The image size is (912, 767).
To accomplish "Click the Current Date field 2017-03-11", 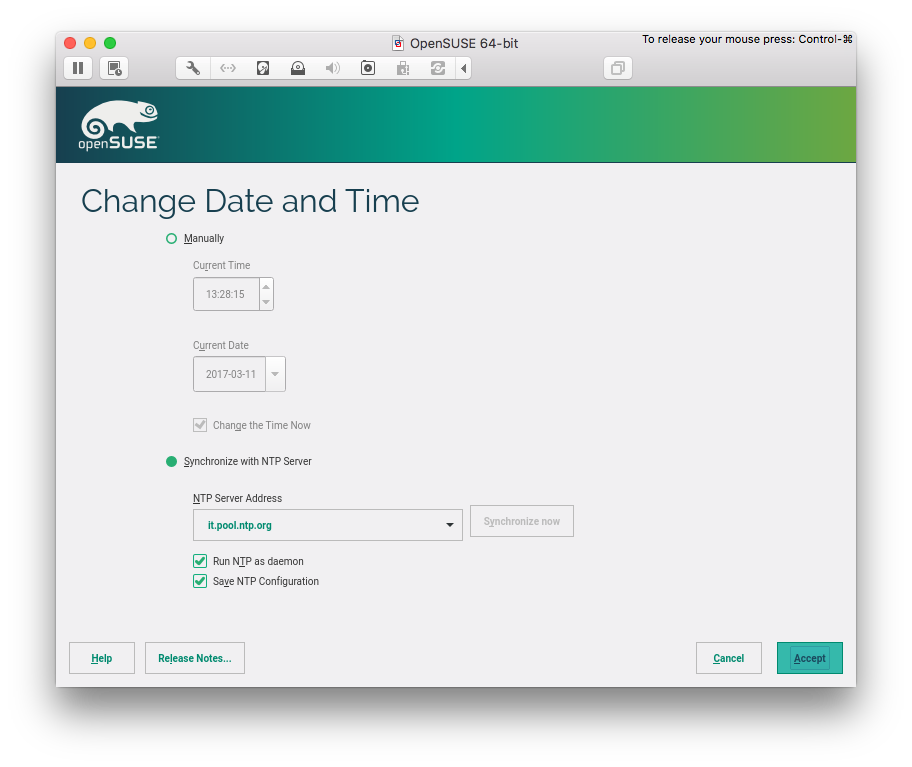I will 230,374.
